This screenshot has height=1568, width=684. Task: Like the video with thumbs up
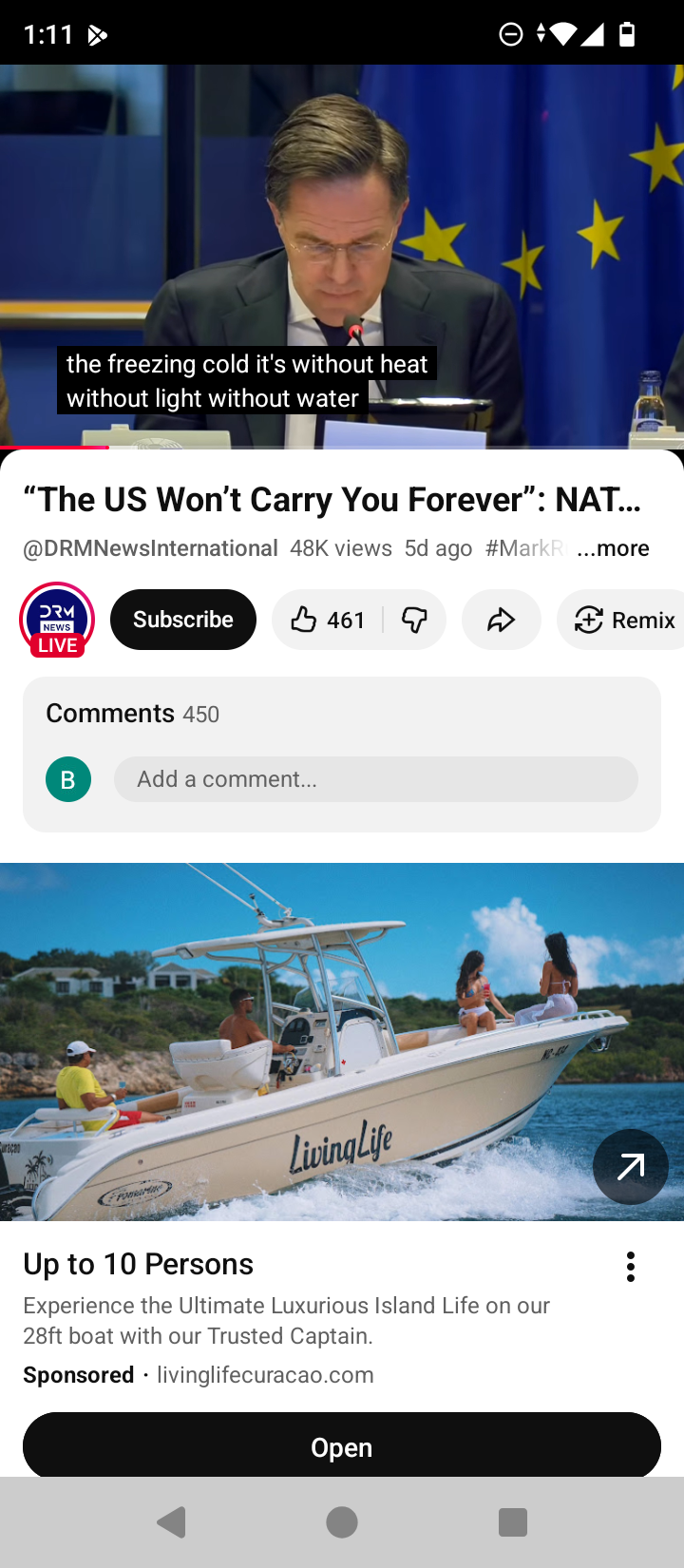tap(327, 620)
